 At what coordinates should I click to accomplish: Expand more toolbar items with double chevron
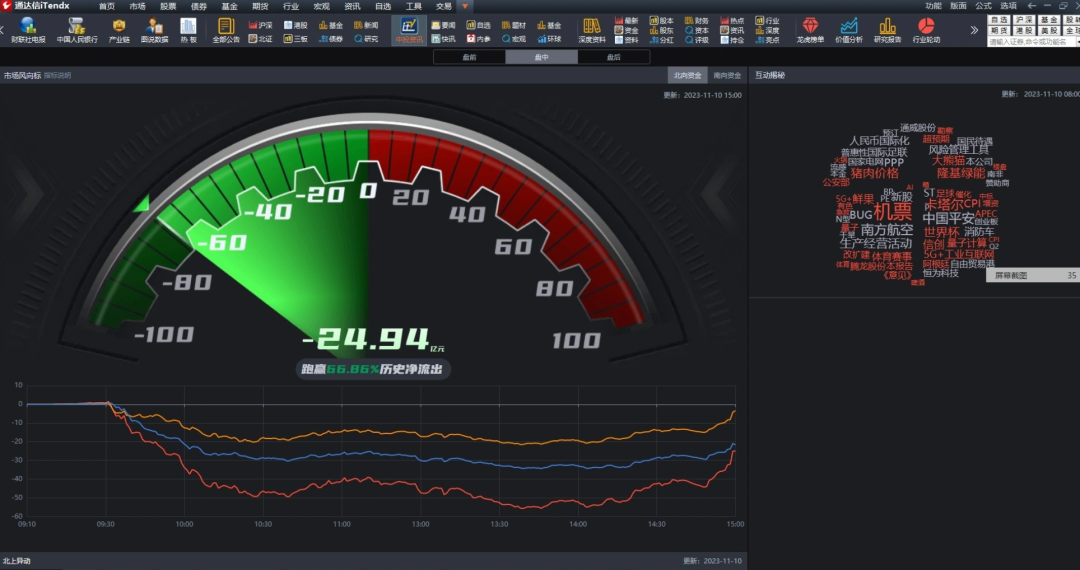coord(974,30)
